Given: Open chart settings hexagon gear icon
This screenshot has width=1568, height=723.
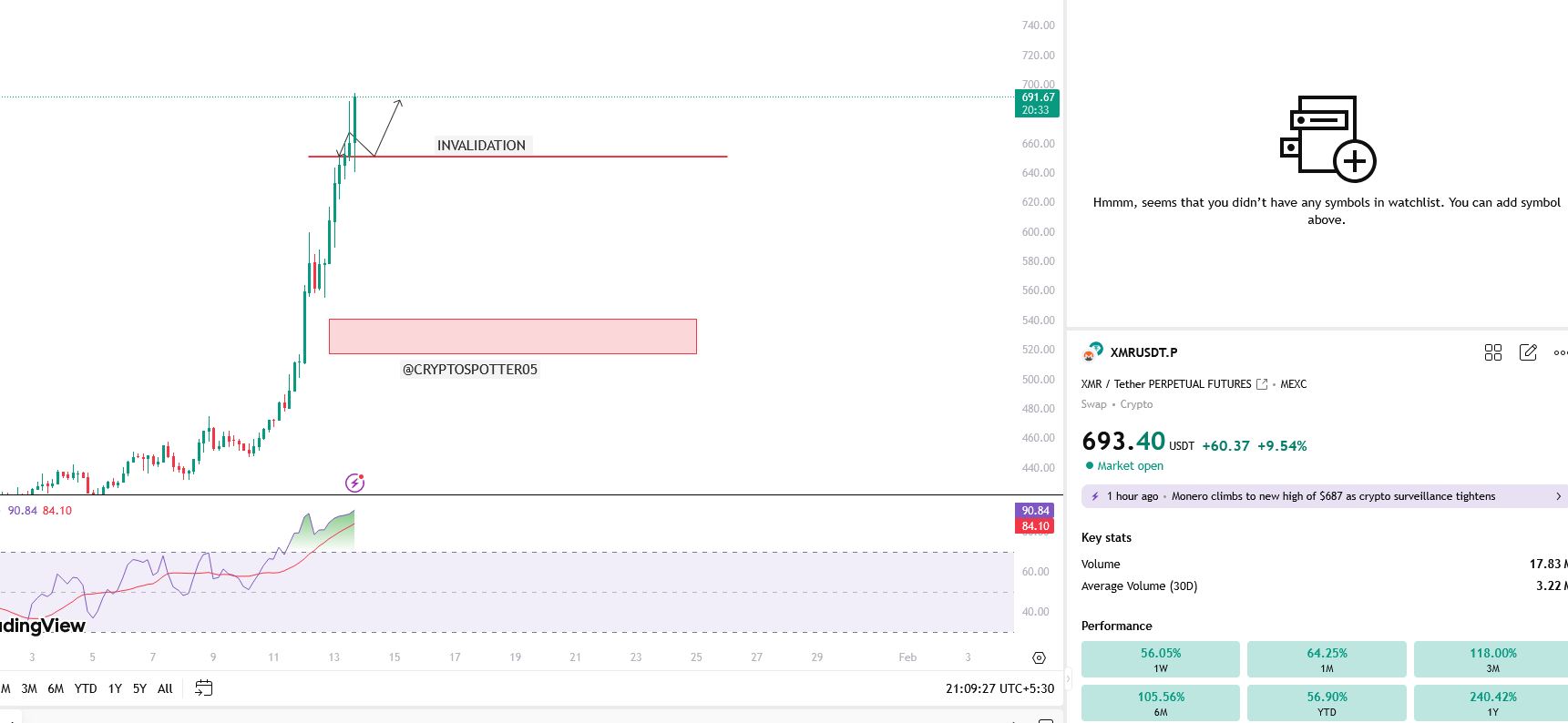Looking at the screenshot, I should pos(1039,657).
